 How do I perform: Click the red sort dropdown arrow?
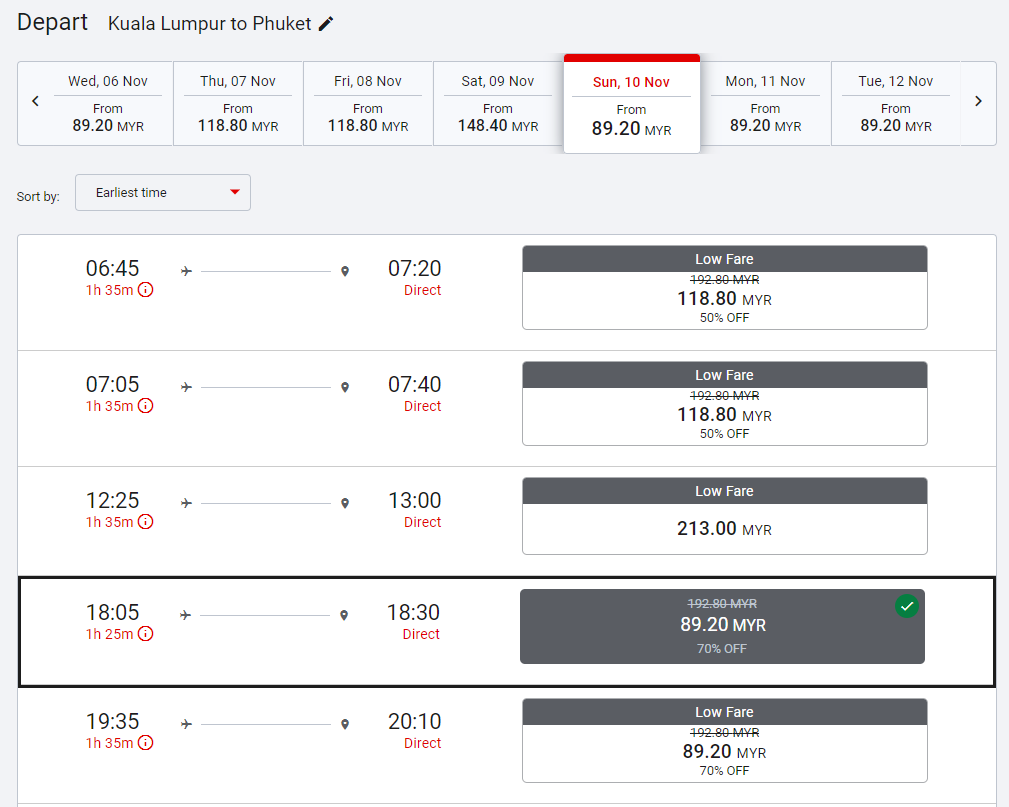pyautogui.click(x=235, y=193)
